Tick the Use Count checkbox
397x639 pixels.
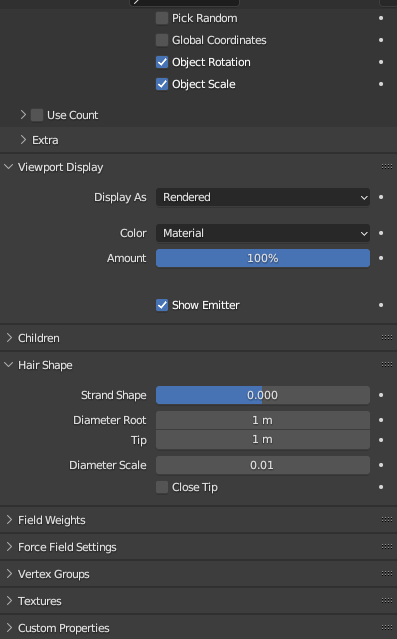(37, 115)
